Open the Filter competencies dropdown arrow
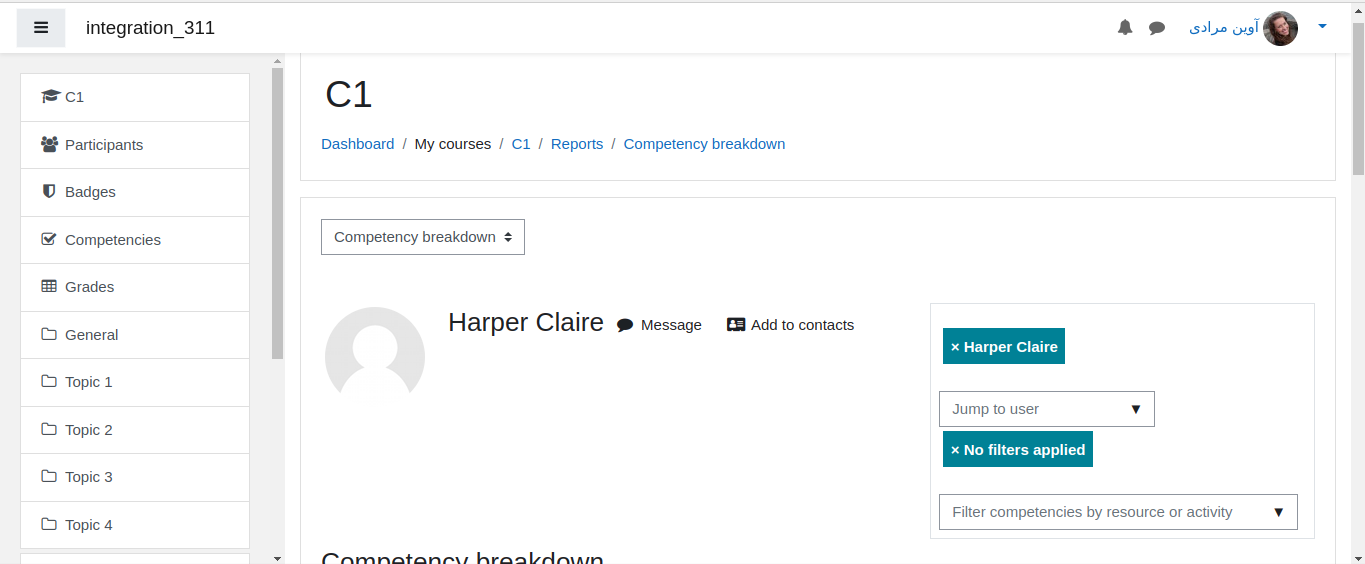This screenshot has height=564, width=1365. [x=1278, y=512]
